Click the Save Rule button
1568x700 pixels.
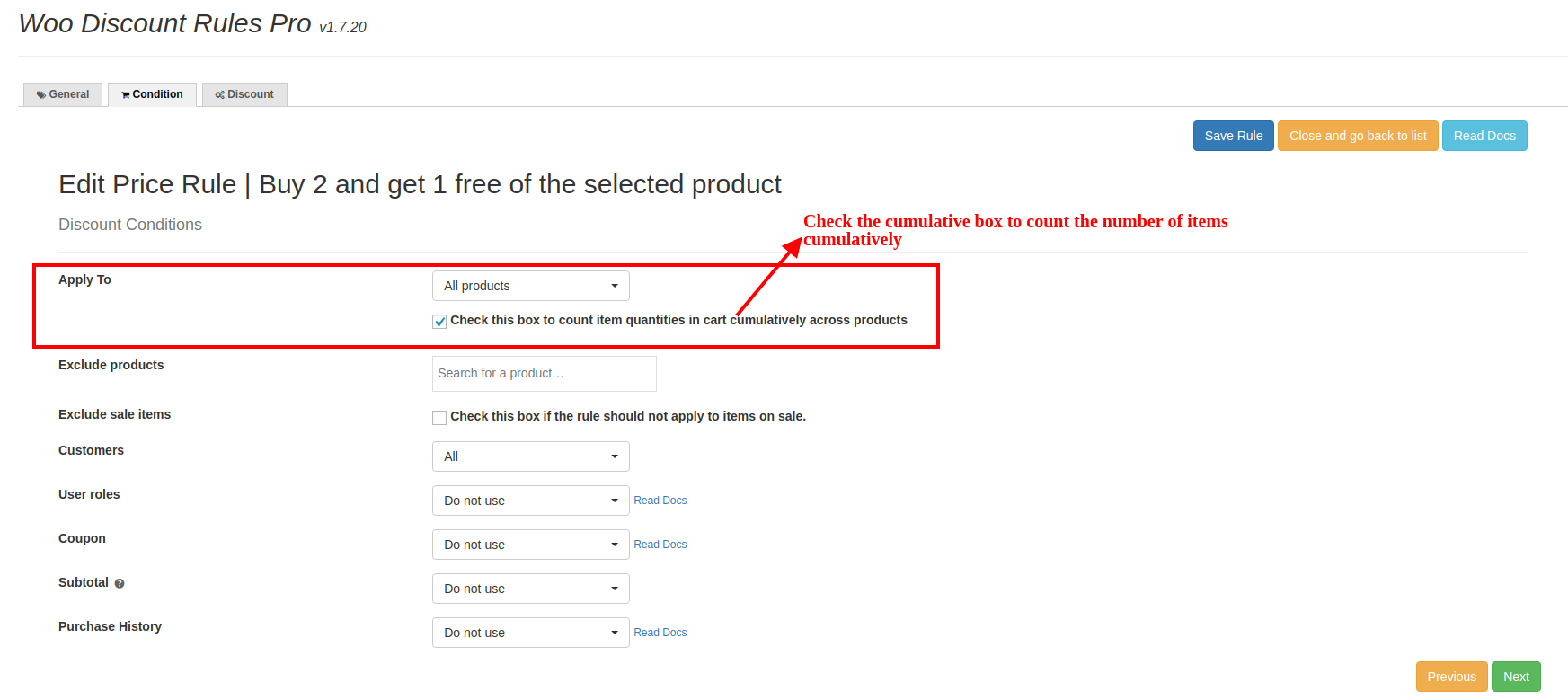pyautogui.click(x=1233, y=136)
